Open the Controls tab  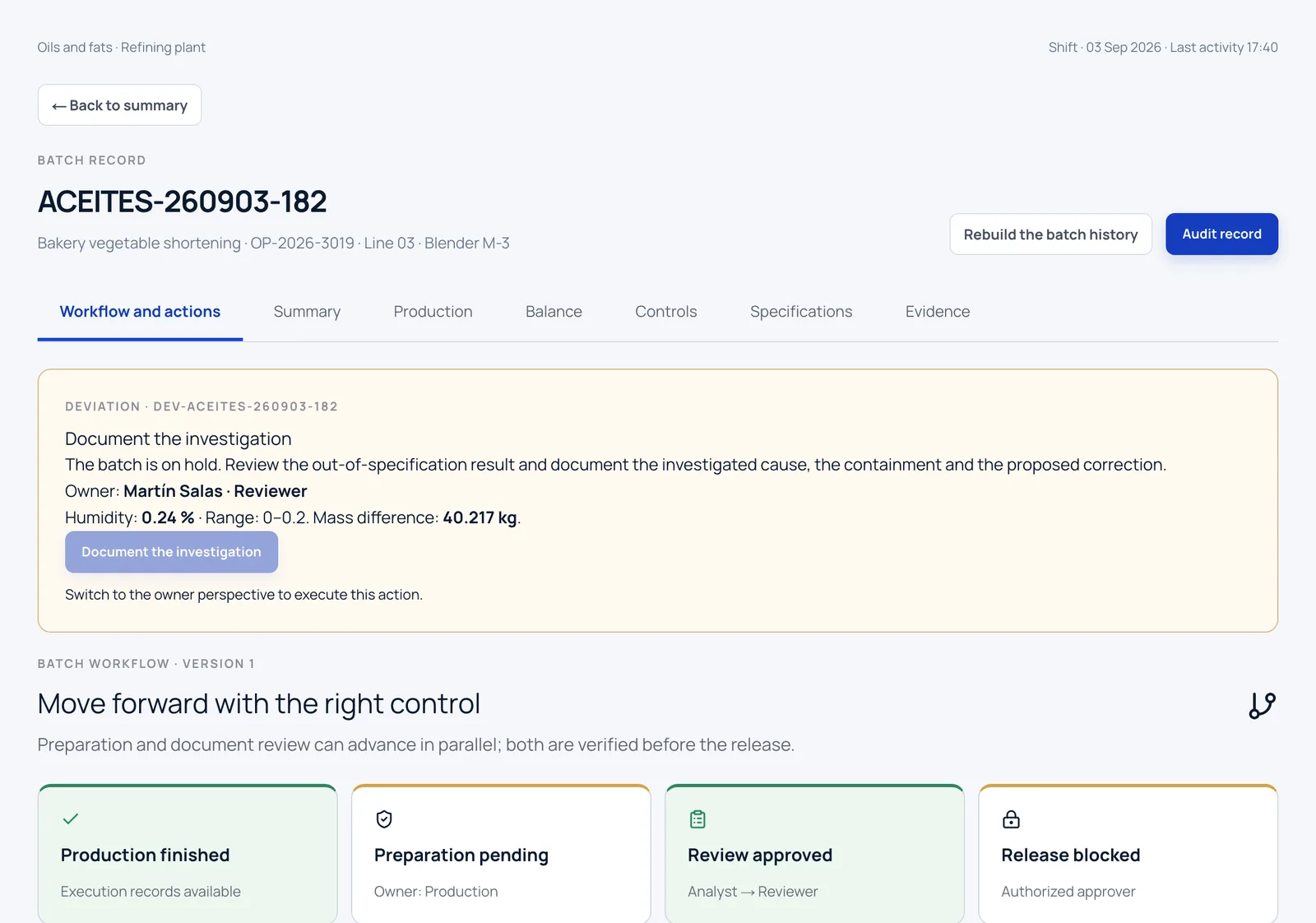pos(665,312)
